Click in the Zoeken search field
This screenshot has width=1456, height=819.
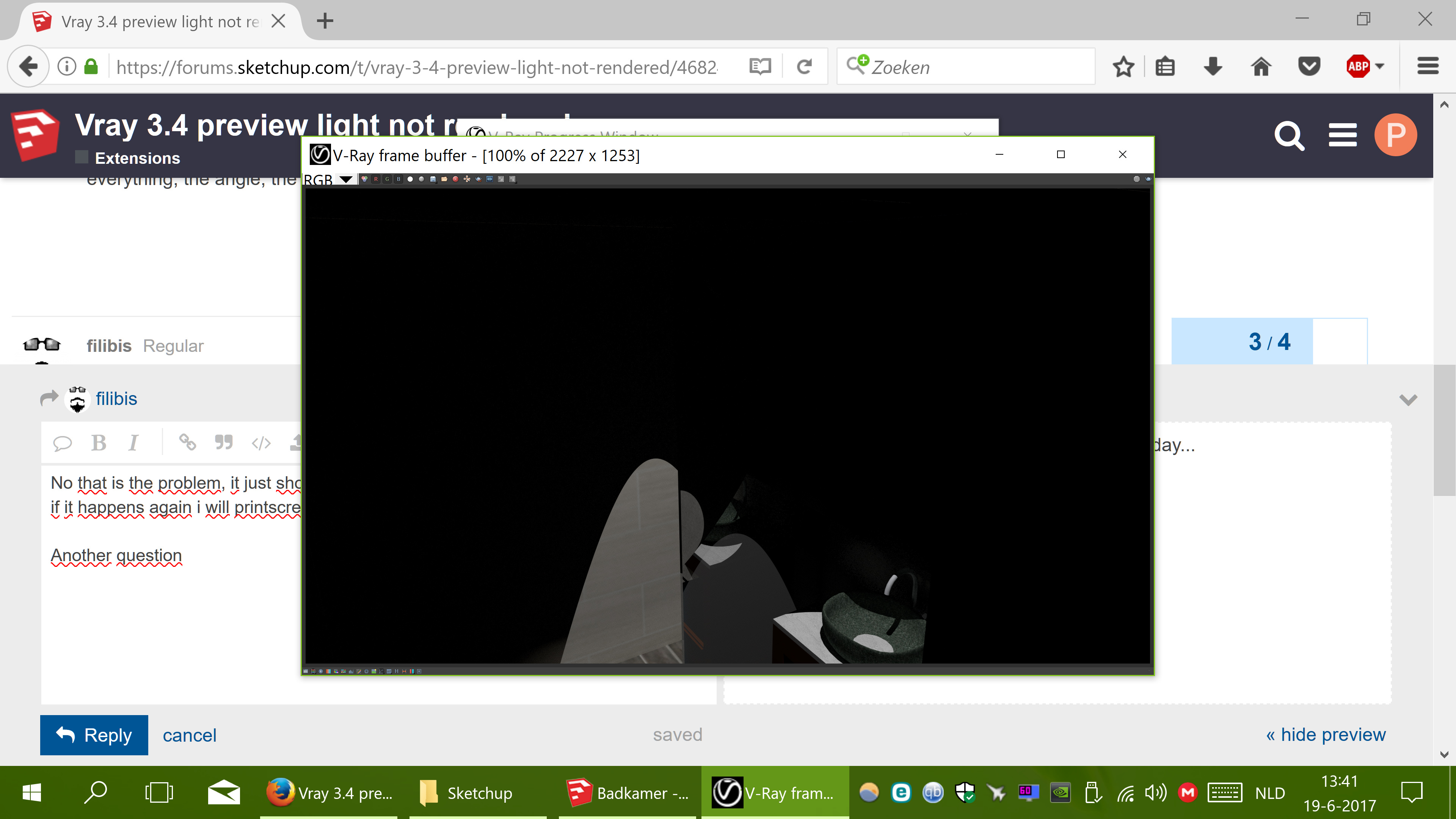click(966, 67)
